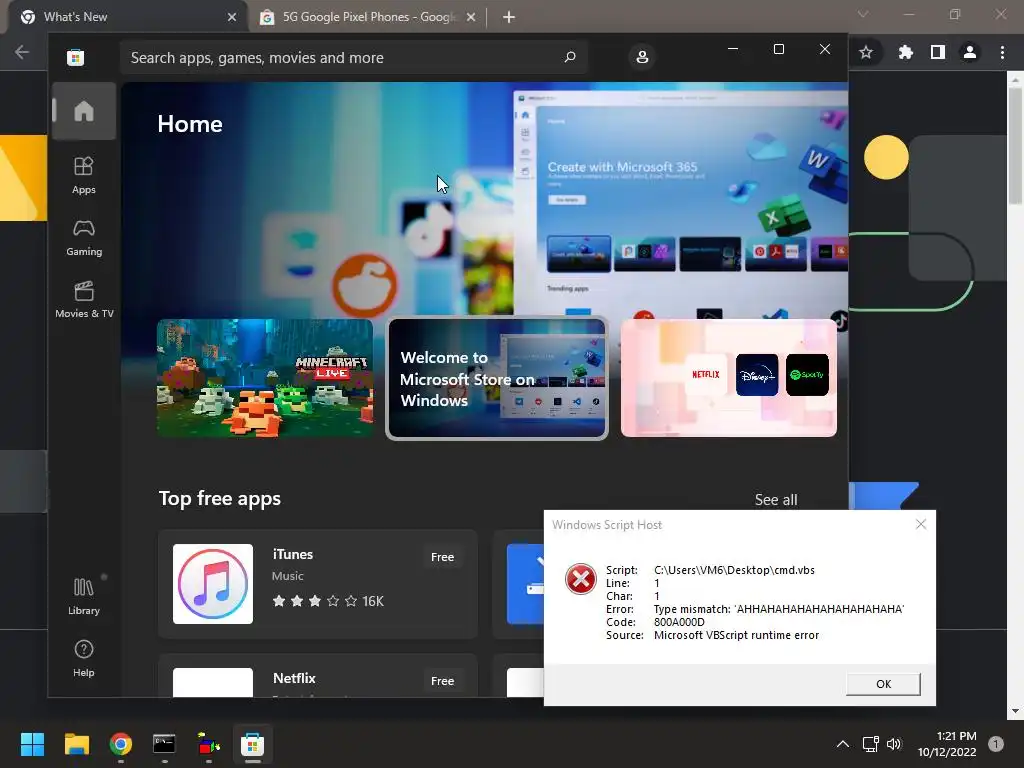The image size is (1024, 768).
Task: Open File Explorer from the taskbar
Action: click(x=76, y=744)
